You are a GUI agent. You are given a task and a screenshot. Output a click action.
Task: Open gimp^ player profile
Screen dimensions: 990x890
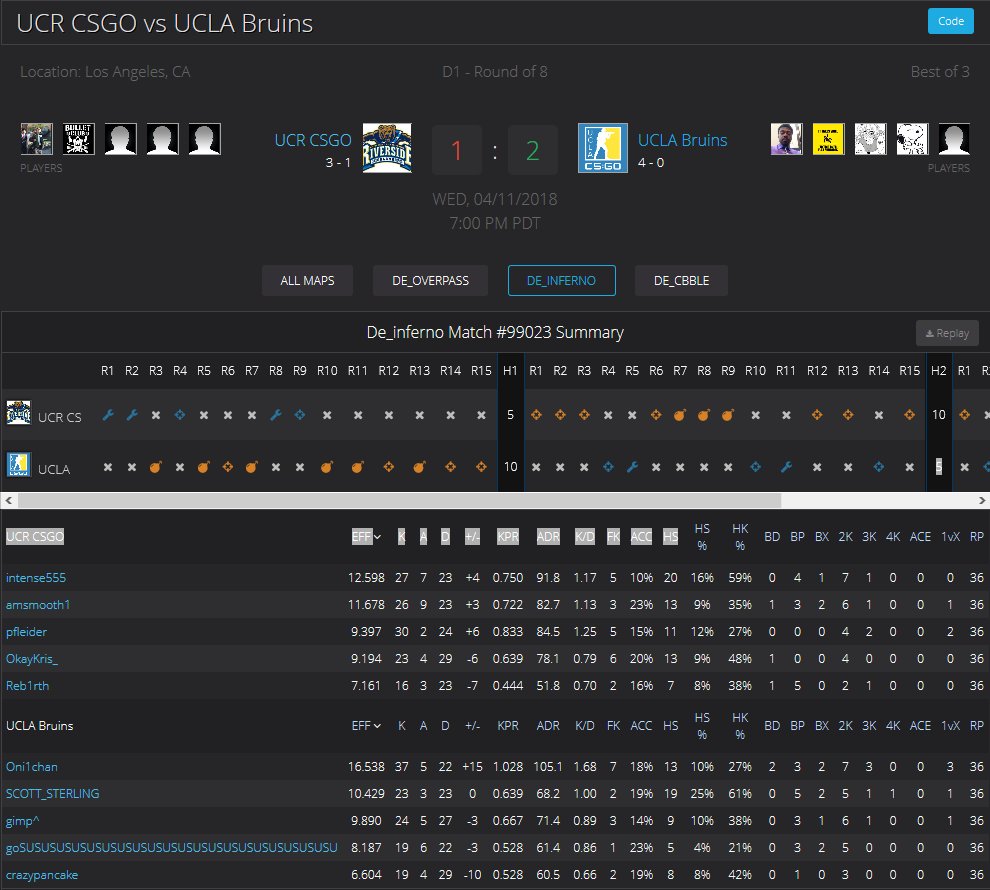23,821
